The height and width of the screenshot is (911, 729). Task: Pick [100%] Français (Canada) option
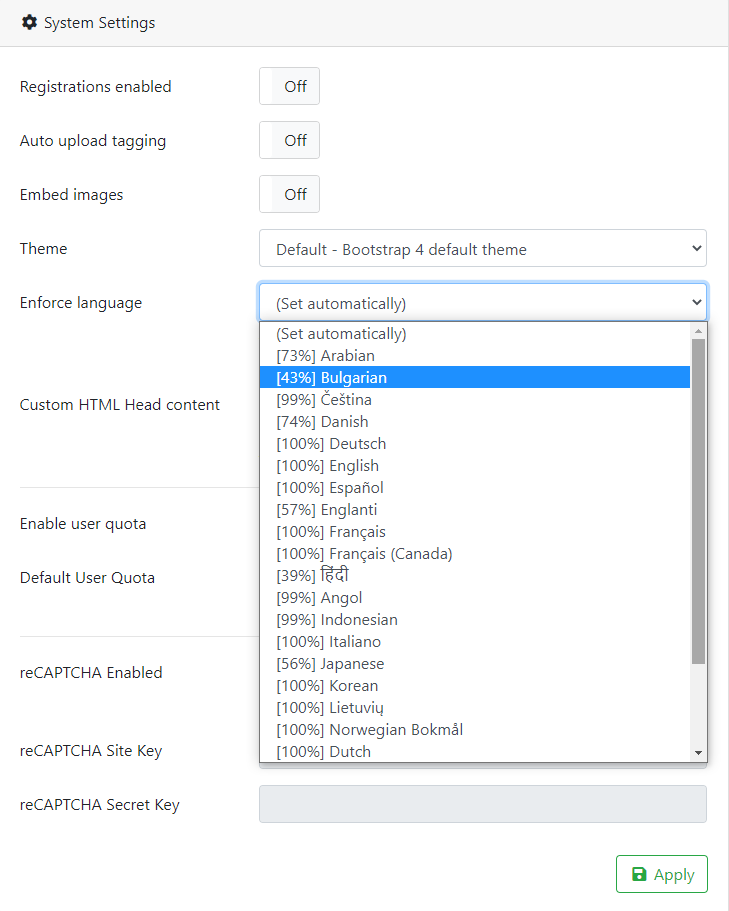click(475, 554)
